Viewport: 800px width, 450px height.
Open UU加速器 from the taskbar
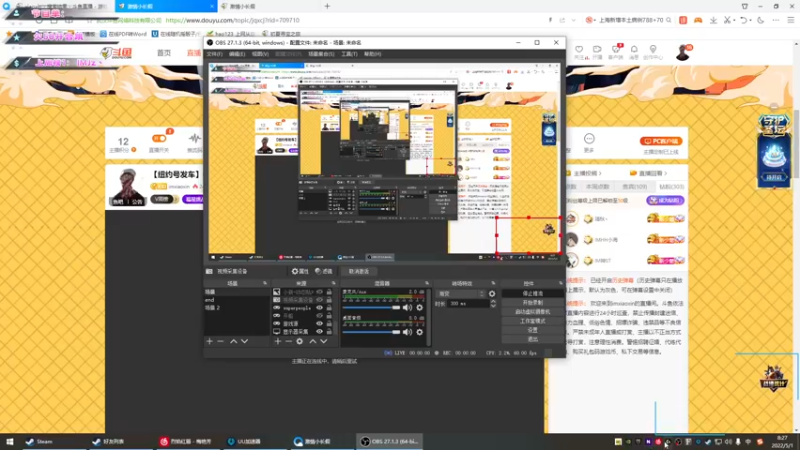point(244,441)
